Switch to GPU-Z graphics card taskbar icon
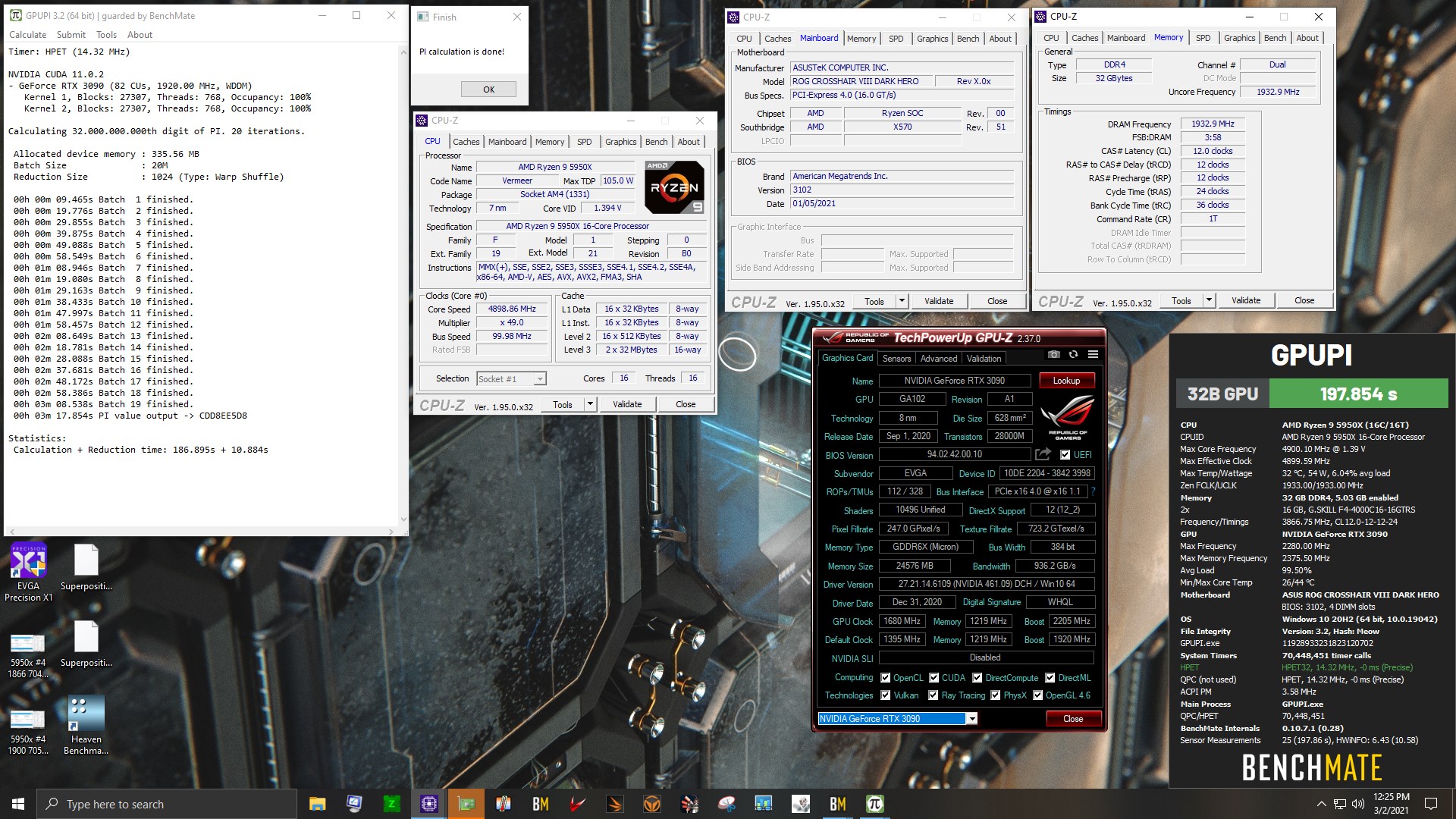Screen dimensions: 1456x819 (x=466, y=804)
